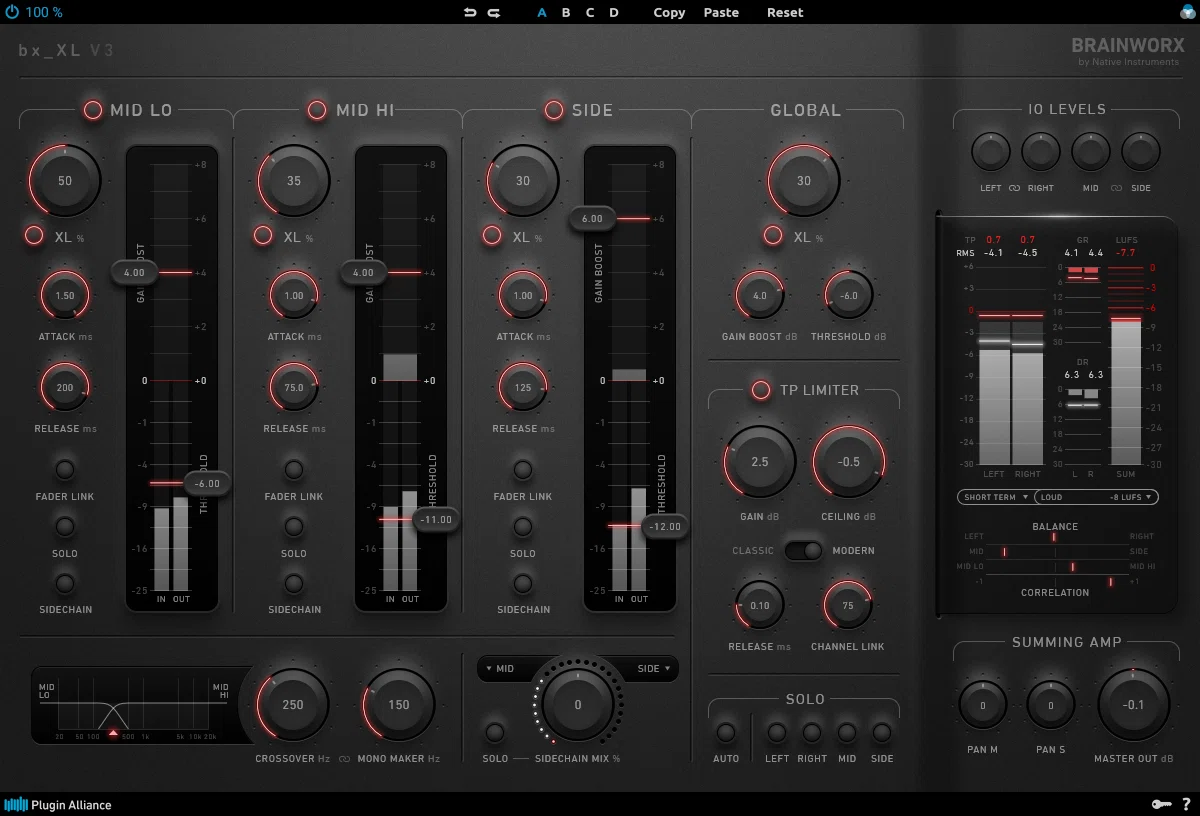Enable the TP LIMITER power button
Image resolution: width=1200 pixels, height=816 pixels.
761,390
